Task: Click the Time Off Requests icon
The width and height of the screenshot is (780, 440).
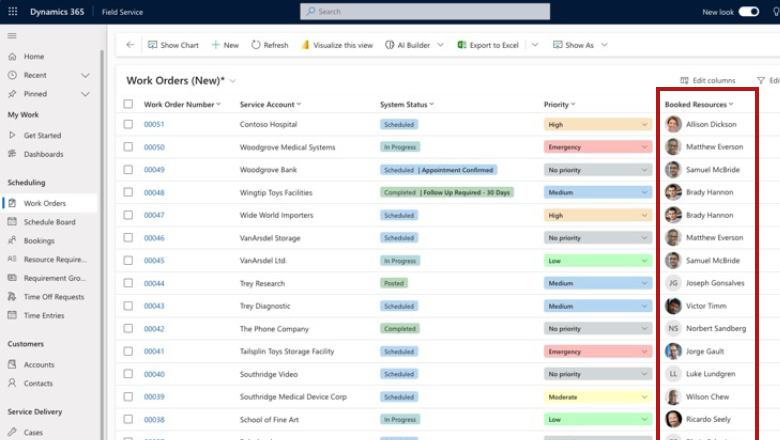Action: tap(12, 297)
